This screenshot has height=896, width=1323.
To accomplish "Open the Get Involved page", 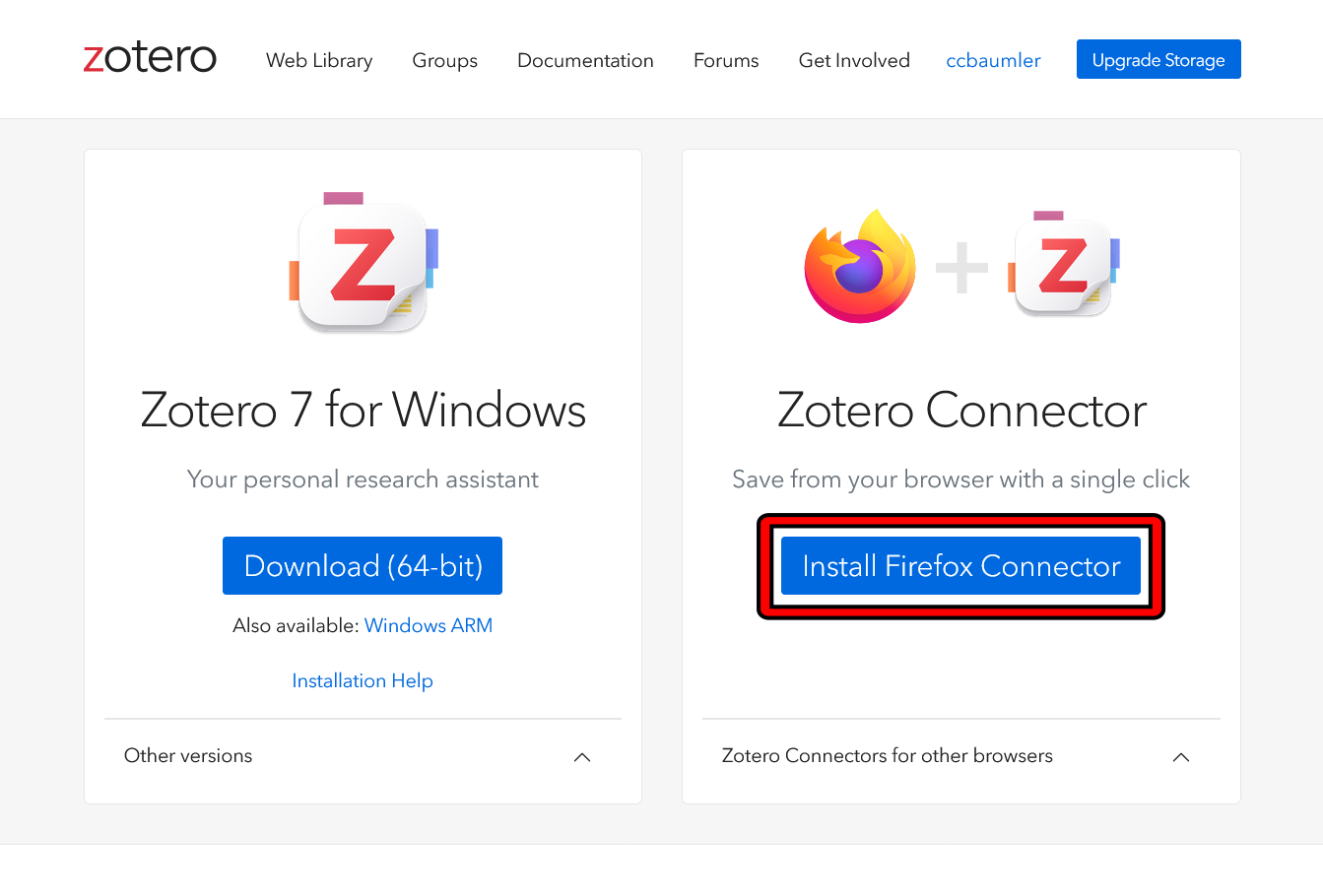I will pyautogui.click(x=854, y=60).
